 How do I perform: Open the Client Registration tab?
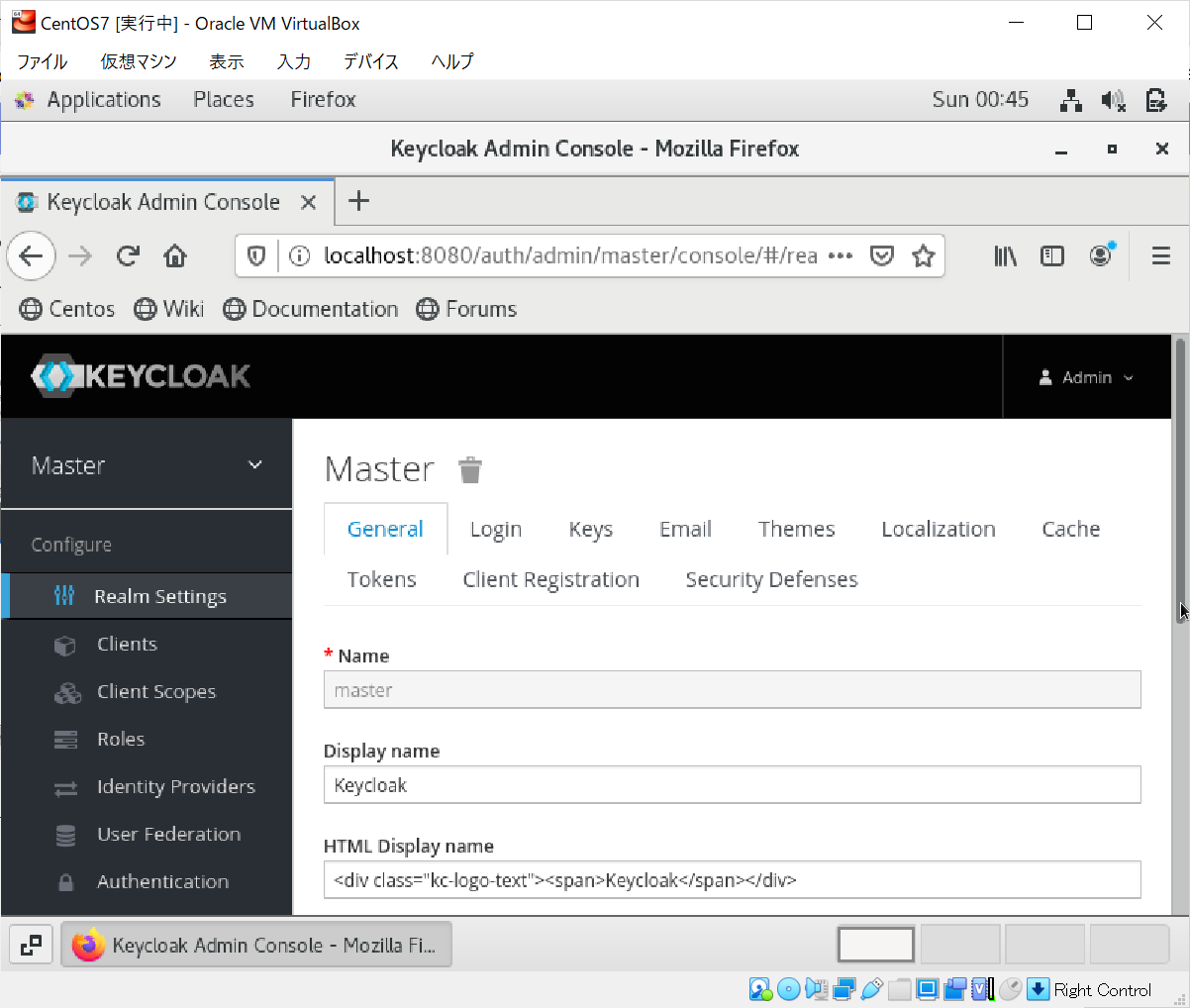point(551,579)
